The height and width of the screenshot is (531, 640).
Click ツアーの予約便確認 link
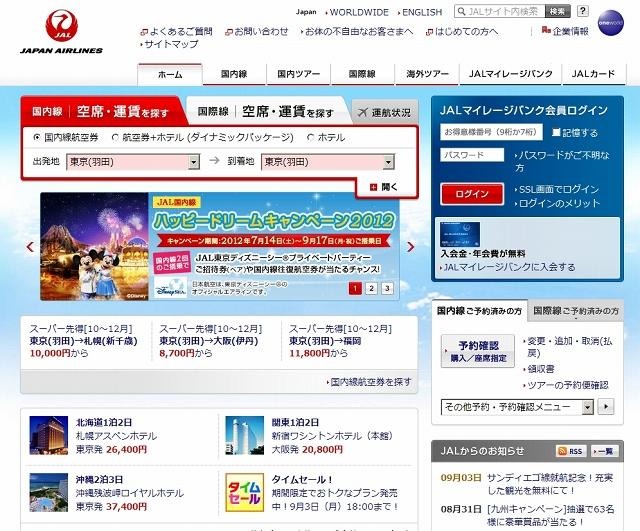pos(566,385)
